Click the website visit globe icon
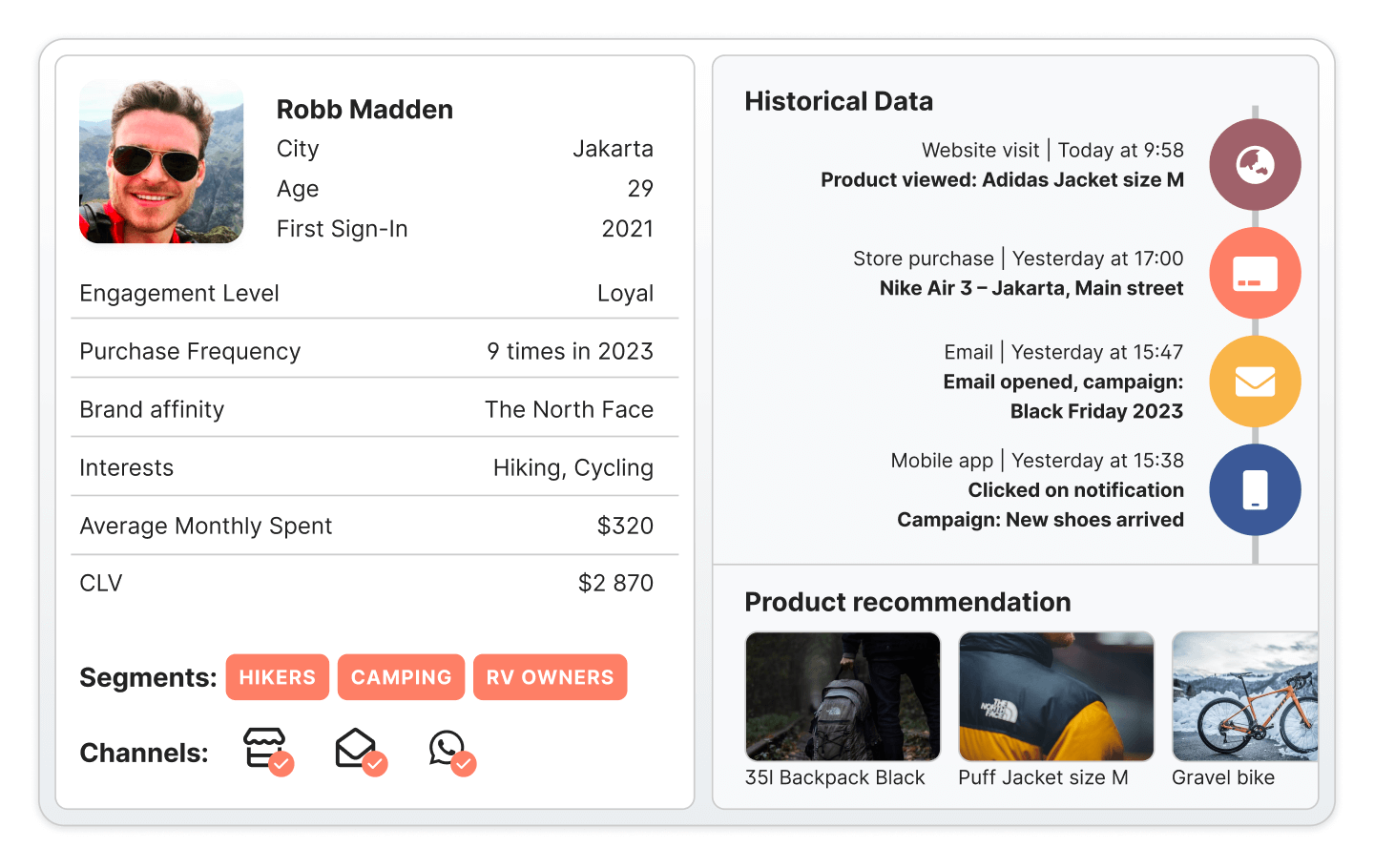Image resolution: width=1374 pixels, height=868 pixels. (1255, 164)
